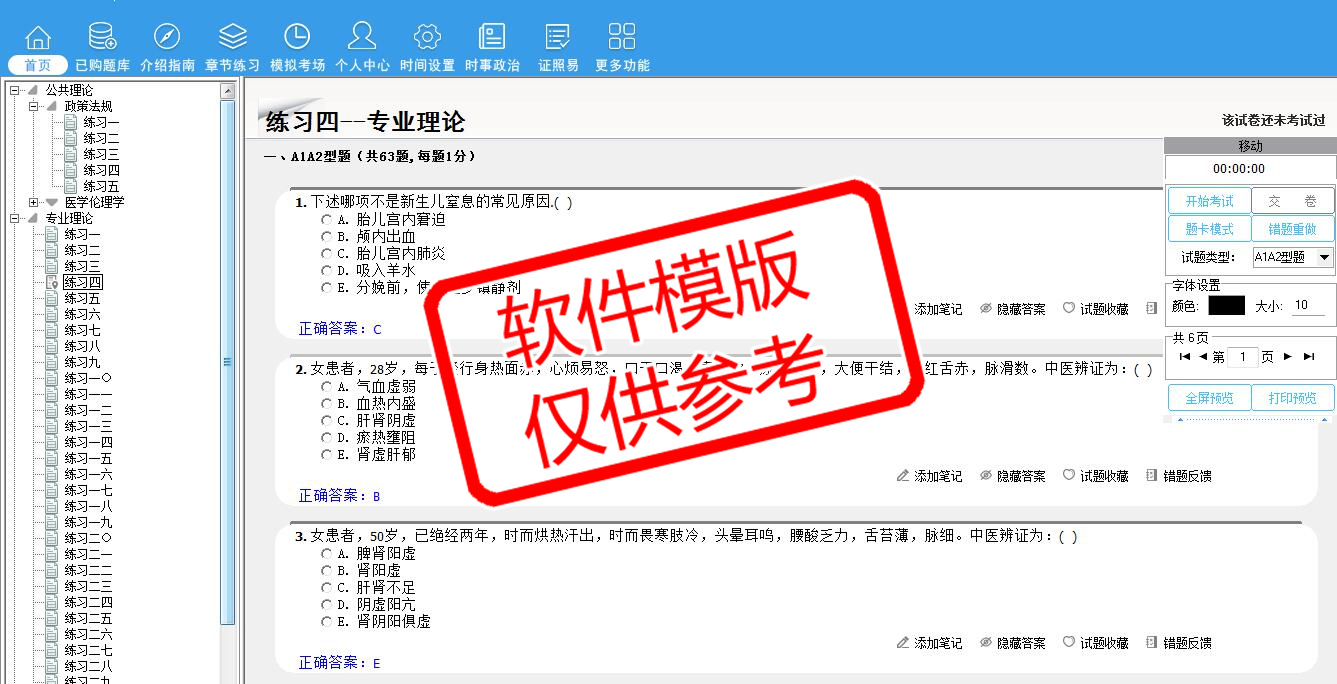Image resolution: width=1337 pixels, height=684 pixels.
Task: Switch to the 首页 tab
Action: pos(38,65)
